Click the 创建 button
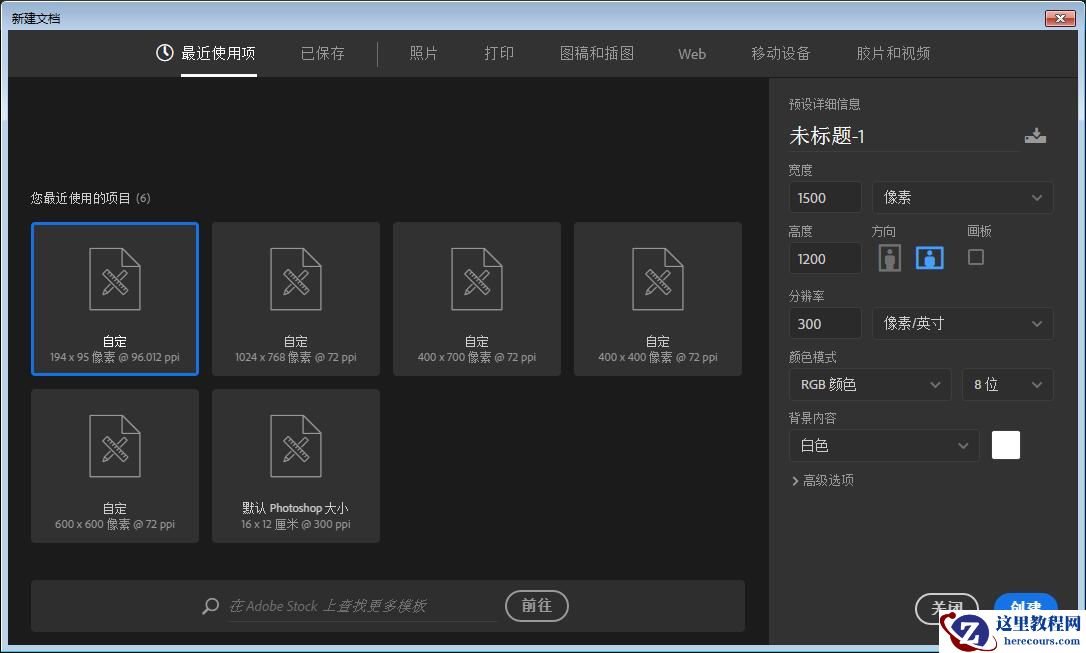Screen dimensions: 1086x653 (x=1025, y=607)
